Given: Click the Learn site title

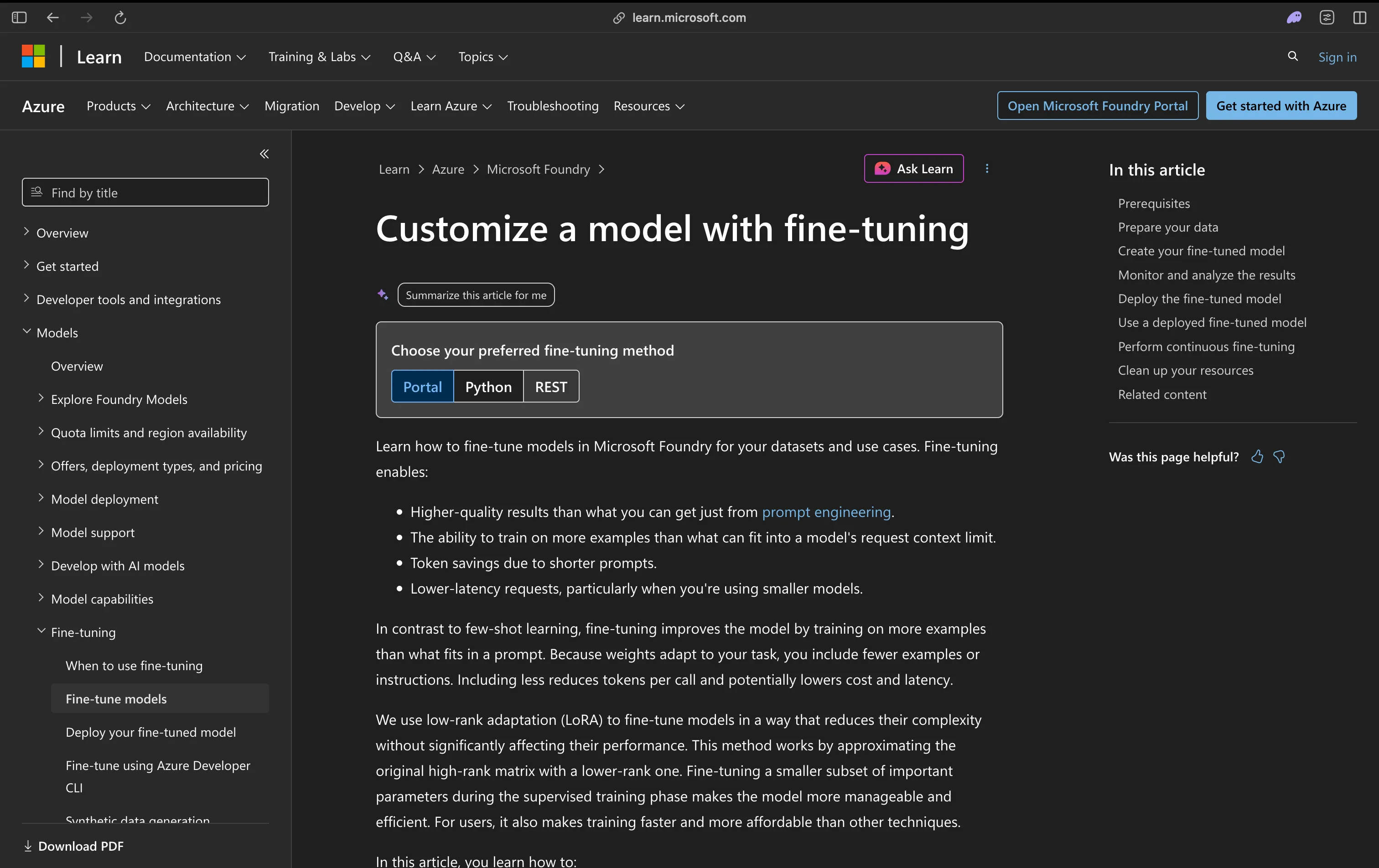Looking at the screenshot, I should pyautogui.click(x=99, y=57).
